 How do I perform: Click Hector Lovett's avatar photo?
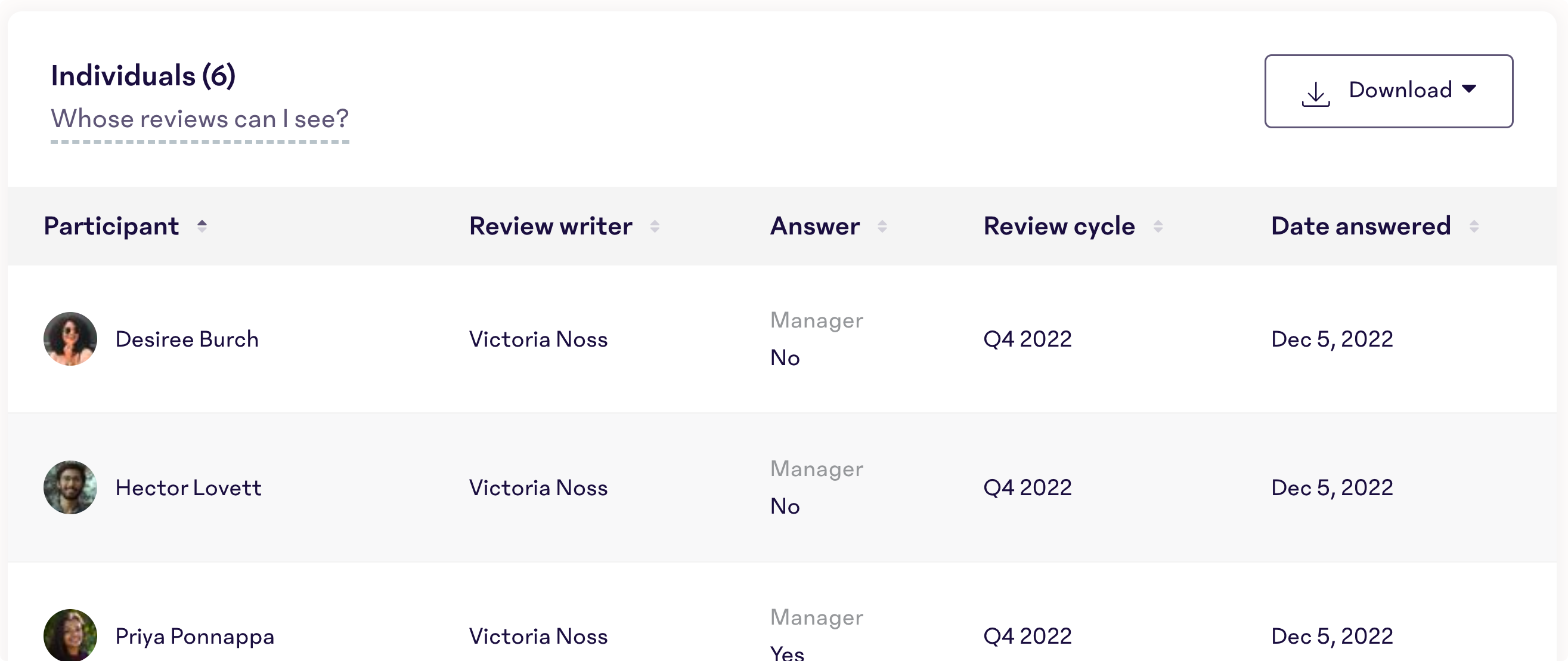pos(70,487)
